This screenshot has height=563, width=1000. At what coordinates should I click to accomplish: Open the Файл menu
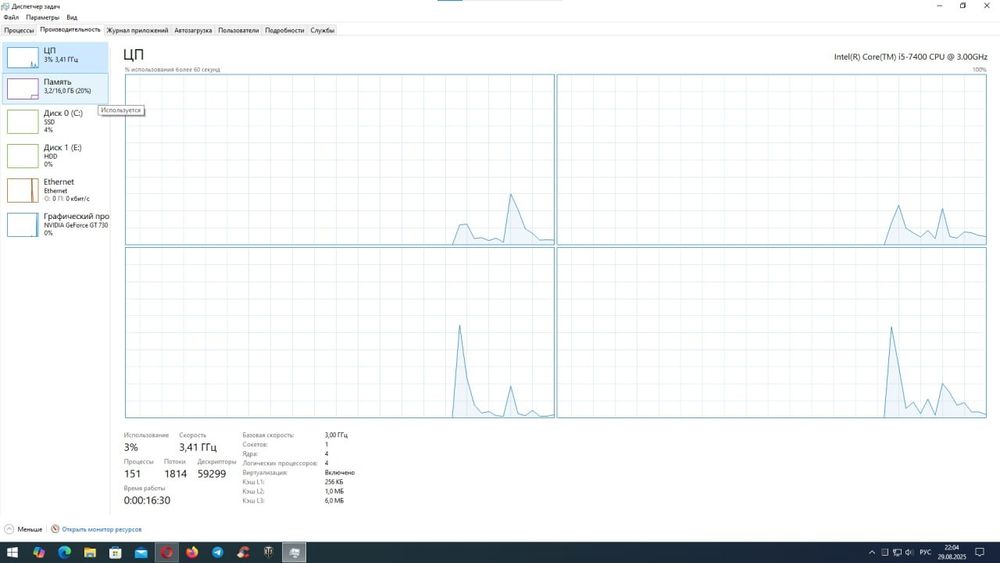pos(11,17)
